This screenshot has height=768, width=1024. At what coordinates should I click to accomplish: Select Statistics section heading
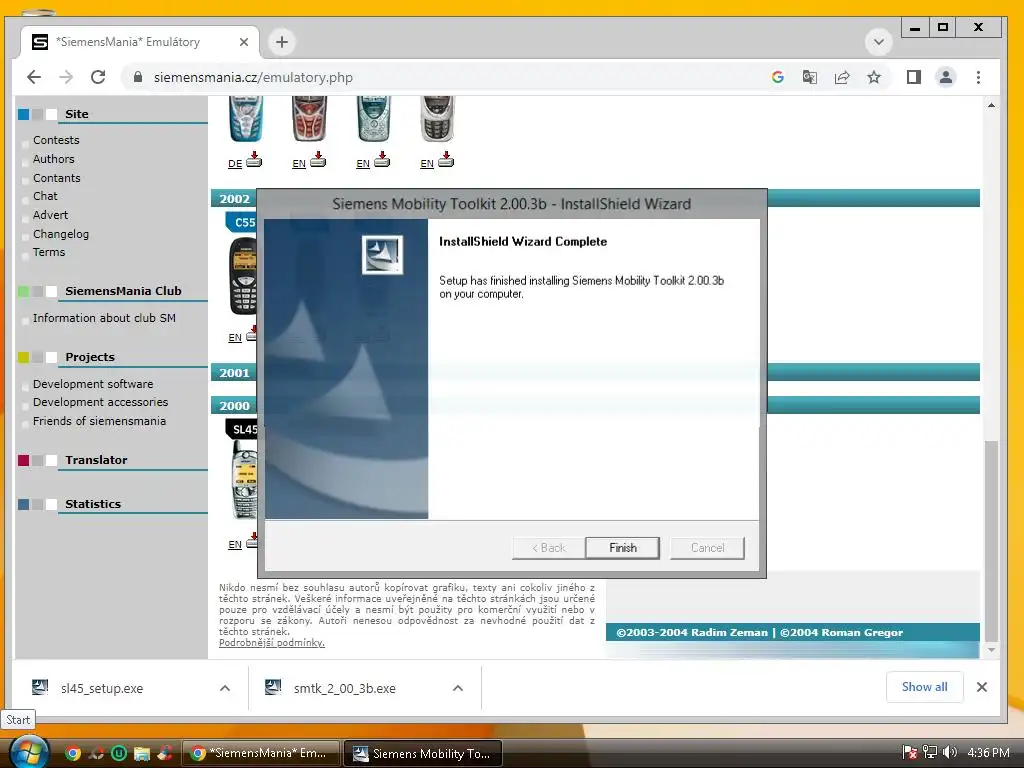(x=93, y=504)
